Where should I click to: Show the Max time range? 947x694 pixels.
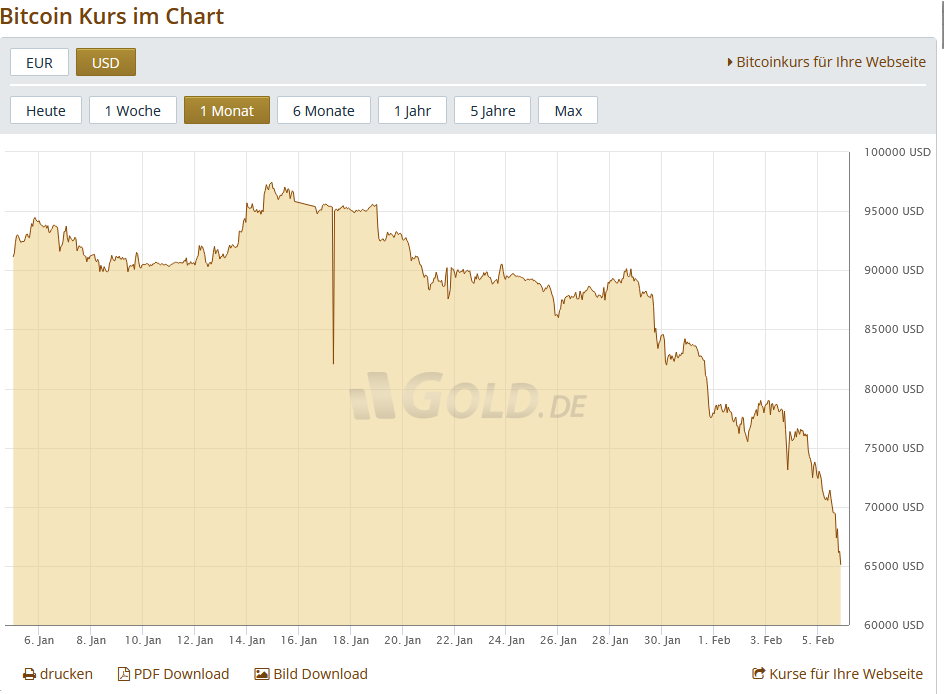(568, 111)
